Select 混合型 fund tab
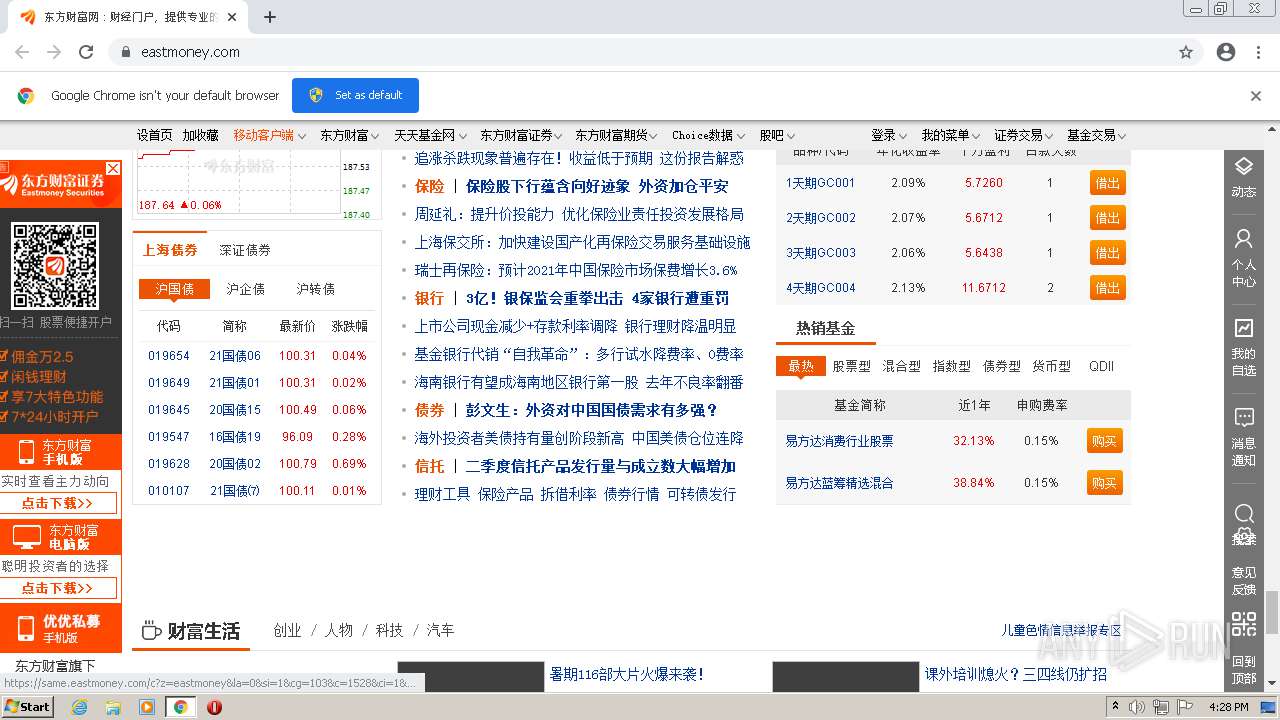 coord(901,366)
